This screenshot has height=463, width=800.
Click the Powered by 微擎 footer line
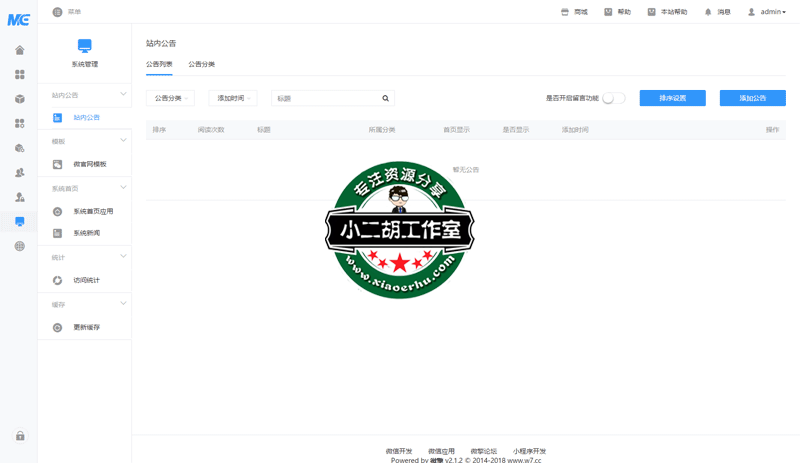(x=466, y=460)
